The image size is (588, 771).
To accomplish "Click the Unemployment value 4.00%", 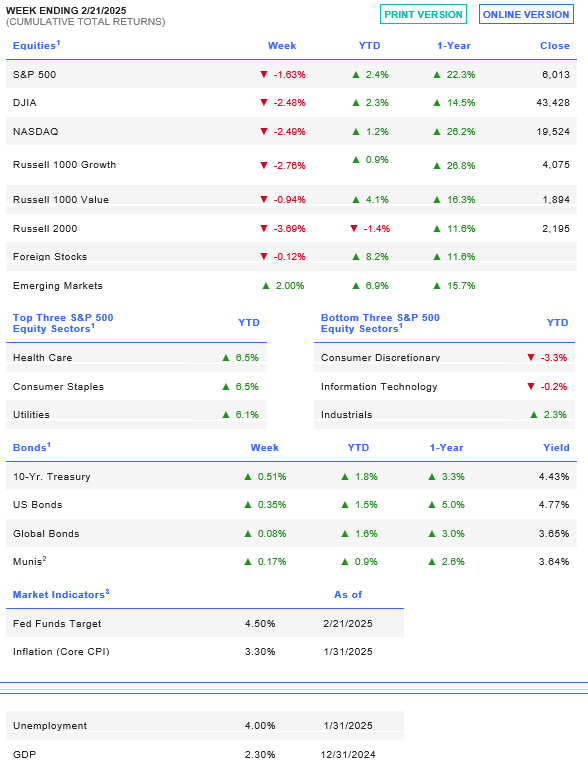I will pyautogui.click(x=260, y=725).
